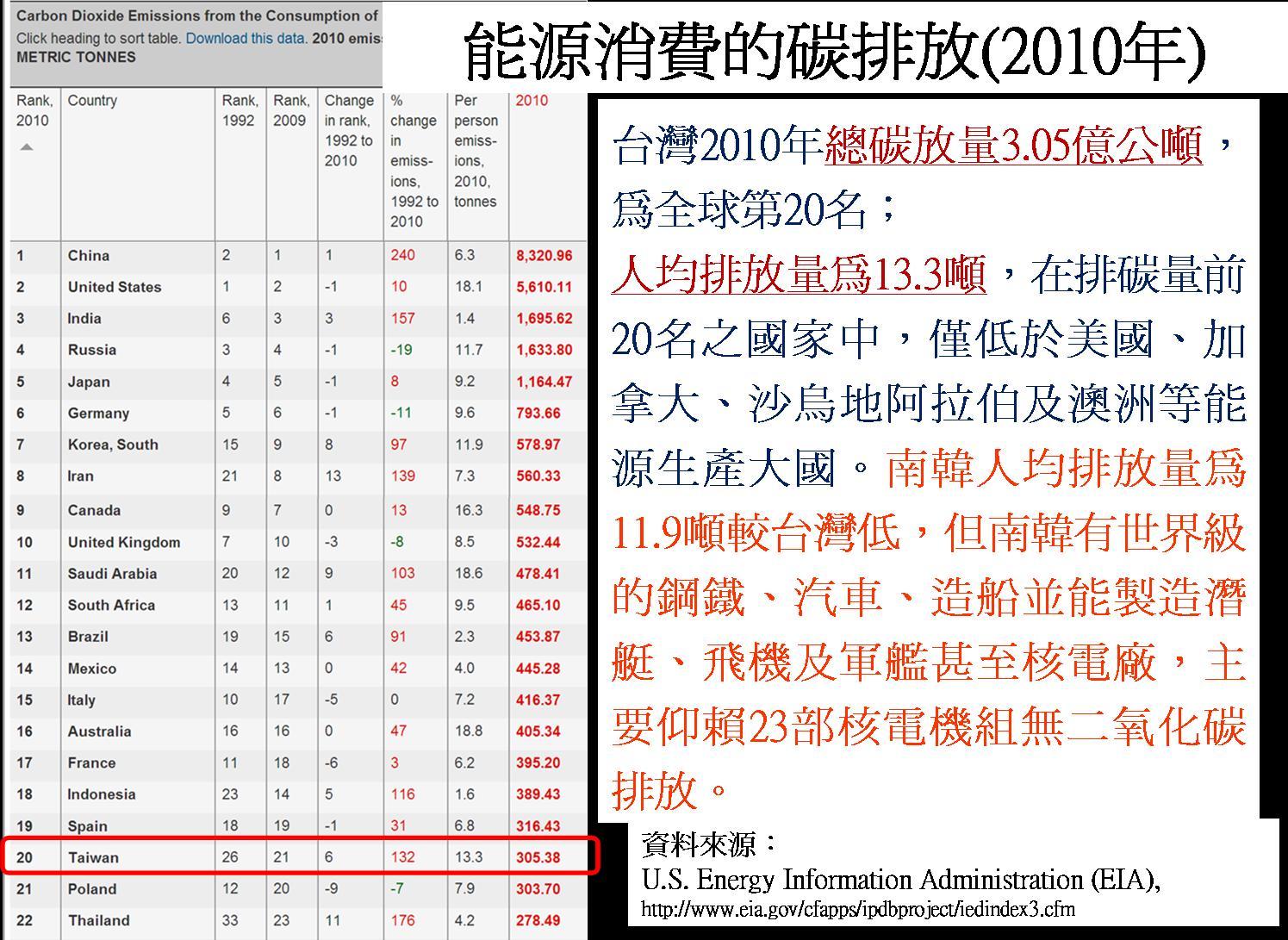1288x940 pixels.
Task: Click Taiwan's 305.38 emissions value
Action: click(538, 857)
